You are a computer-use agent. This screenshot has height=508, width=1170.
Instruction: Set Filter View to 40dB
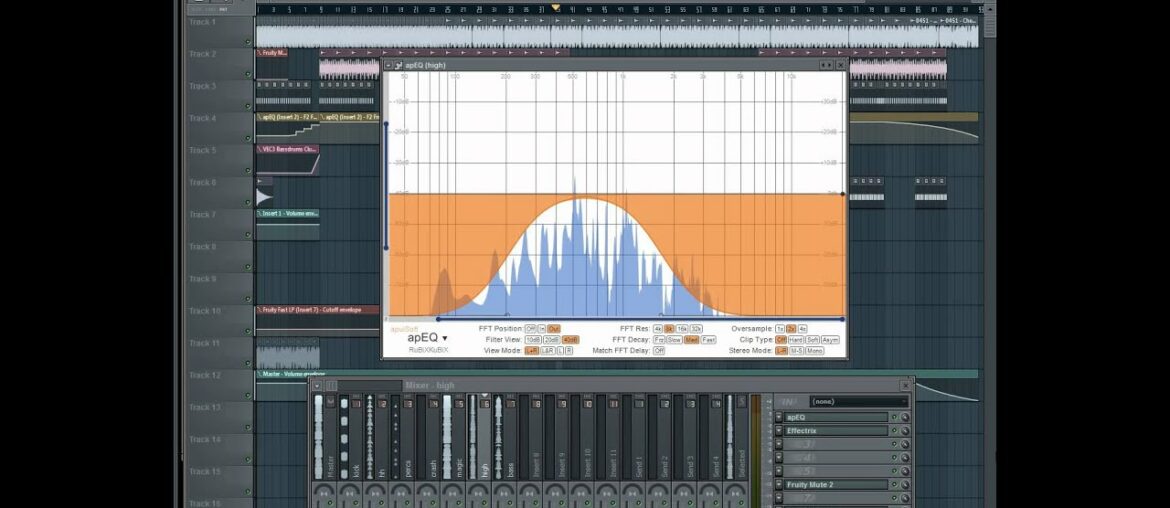(570, 339)
